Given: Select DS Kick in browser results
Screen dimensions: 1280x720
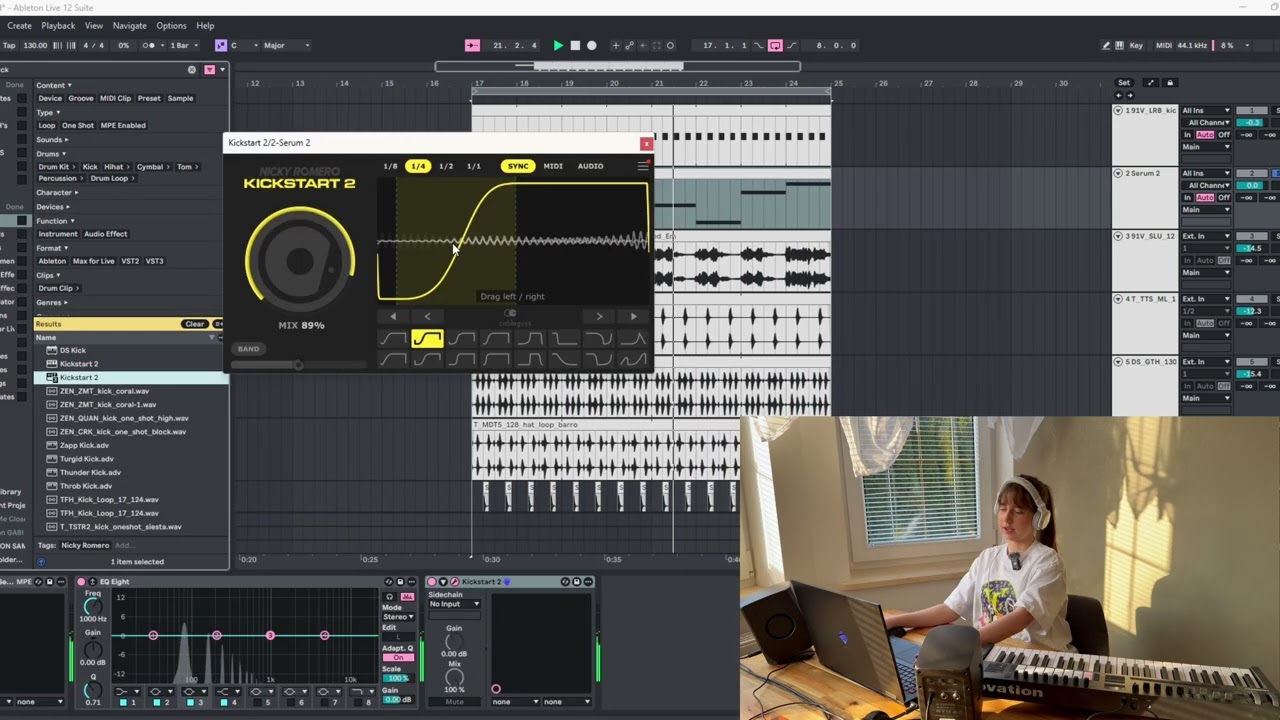Looking at the screenshot, I should 73,350.
